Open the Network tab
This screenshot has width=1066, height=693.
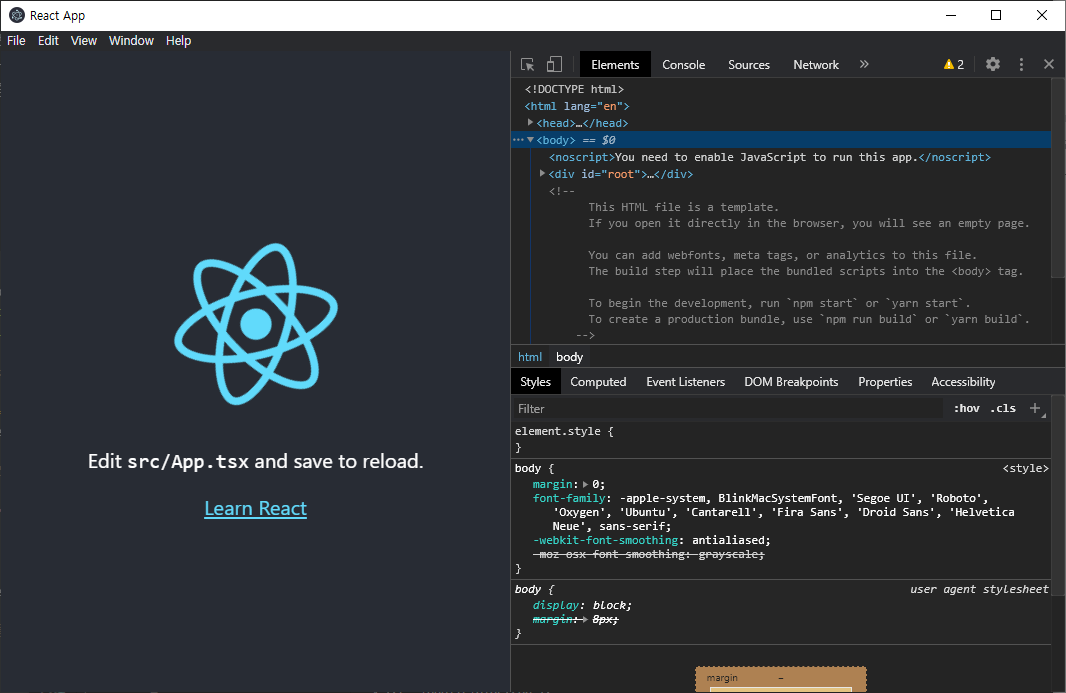816,65
